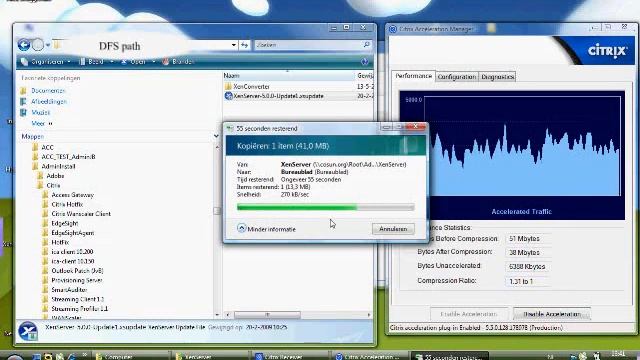The height and width of the screenshot is (360, 640).
Task: Refresh the folder with the address bar refresh icon
Action: point(244,45)
